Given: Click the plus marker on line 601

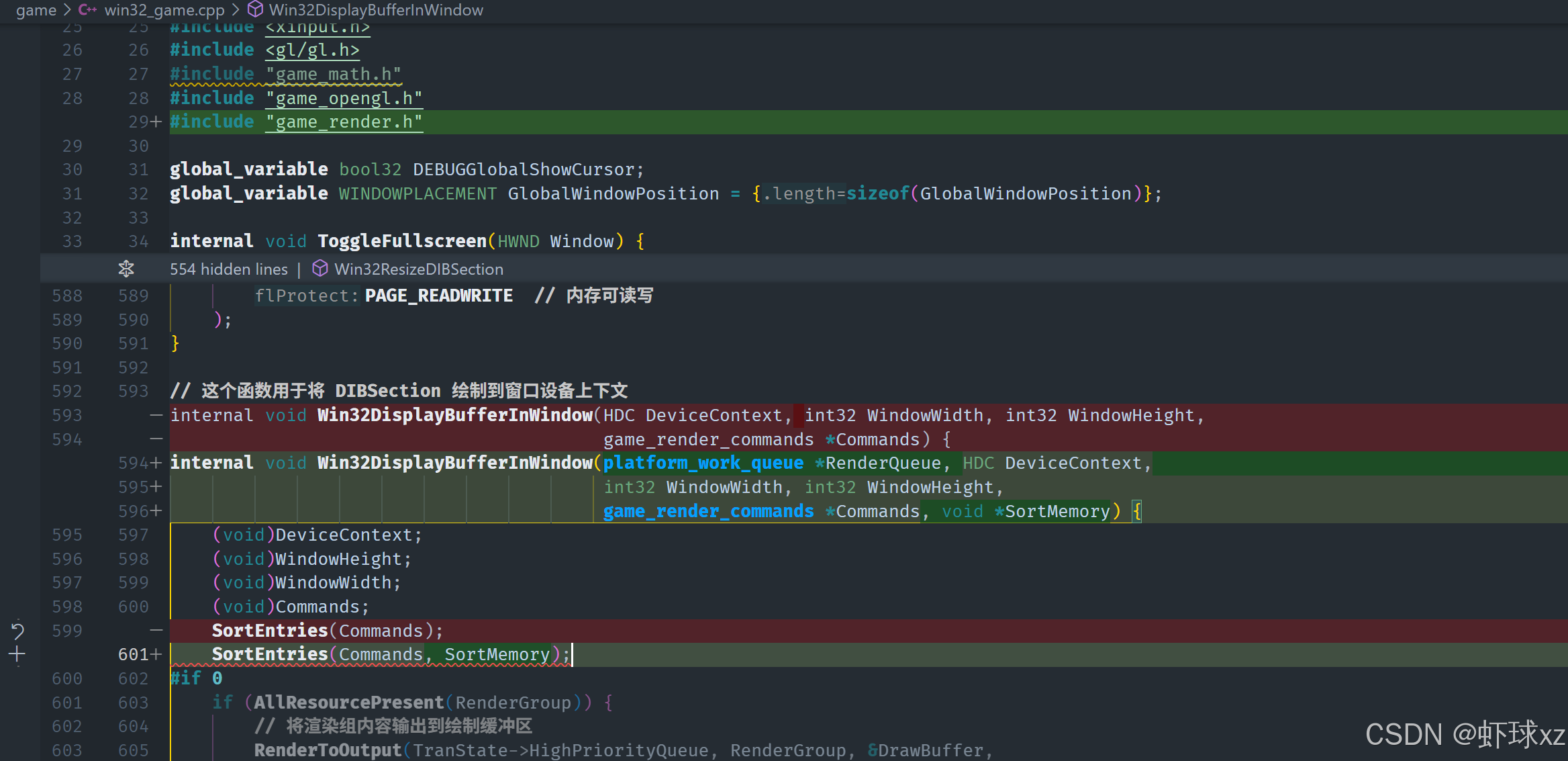Looking at the screenshot, I should coord(156,654).
